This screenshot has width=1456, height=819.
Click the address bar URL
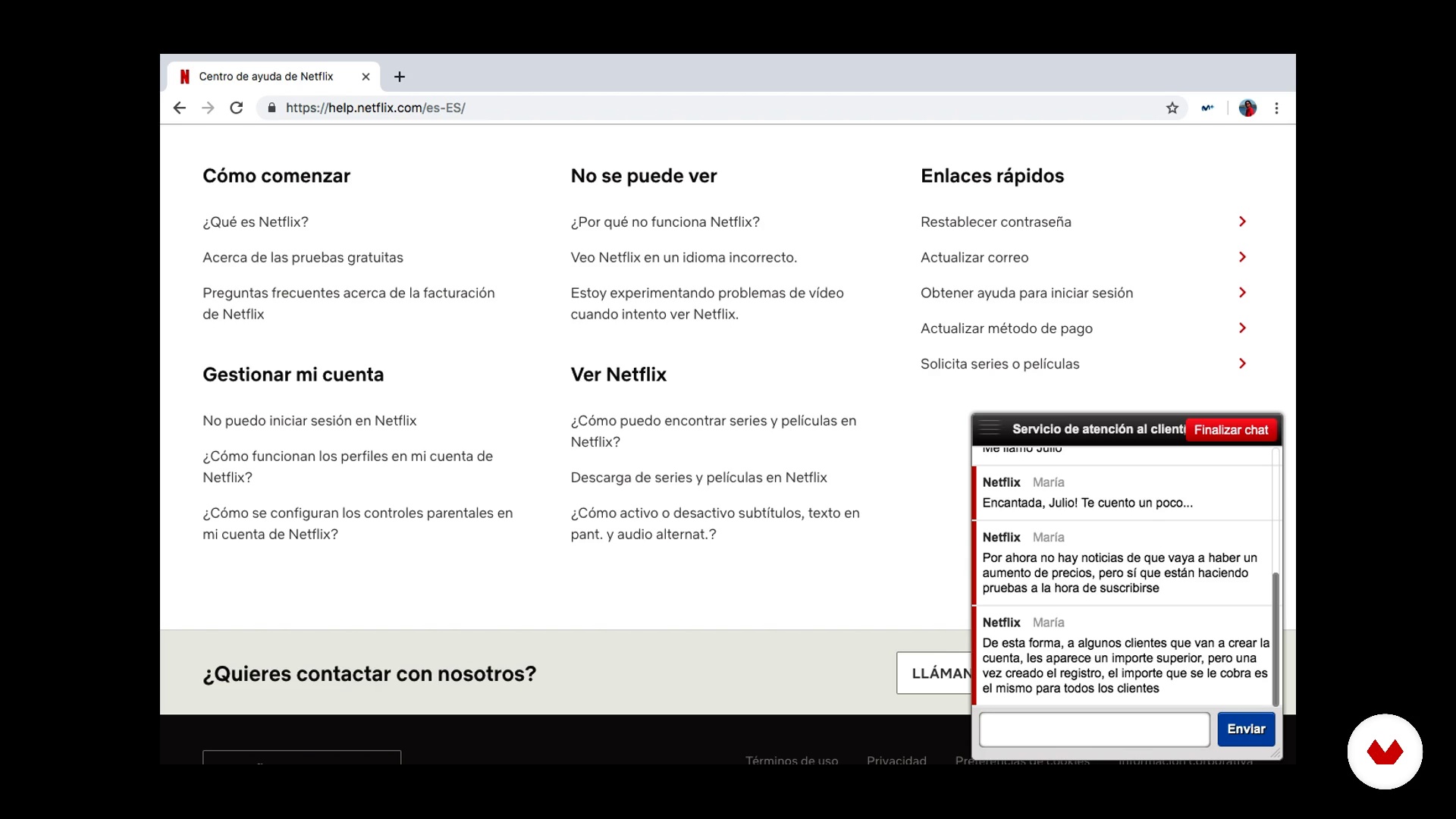point(375,108)
